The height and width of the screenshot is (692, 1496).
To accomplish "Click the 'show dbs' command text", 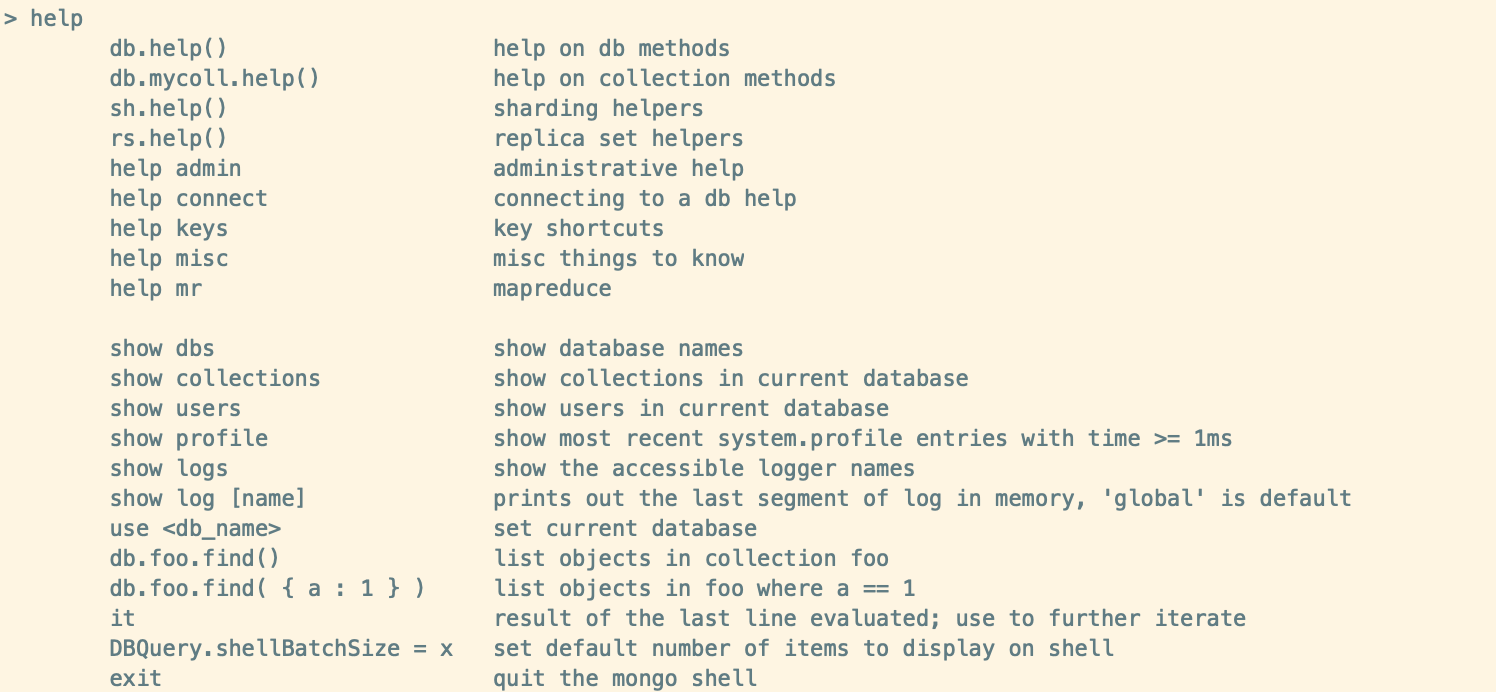I will coord(162,348).
